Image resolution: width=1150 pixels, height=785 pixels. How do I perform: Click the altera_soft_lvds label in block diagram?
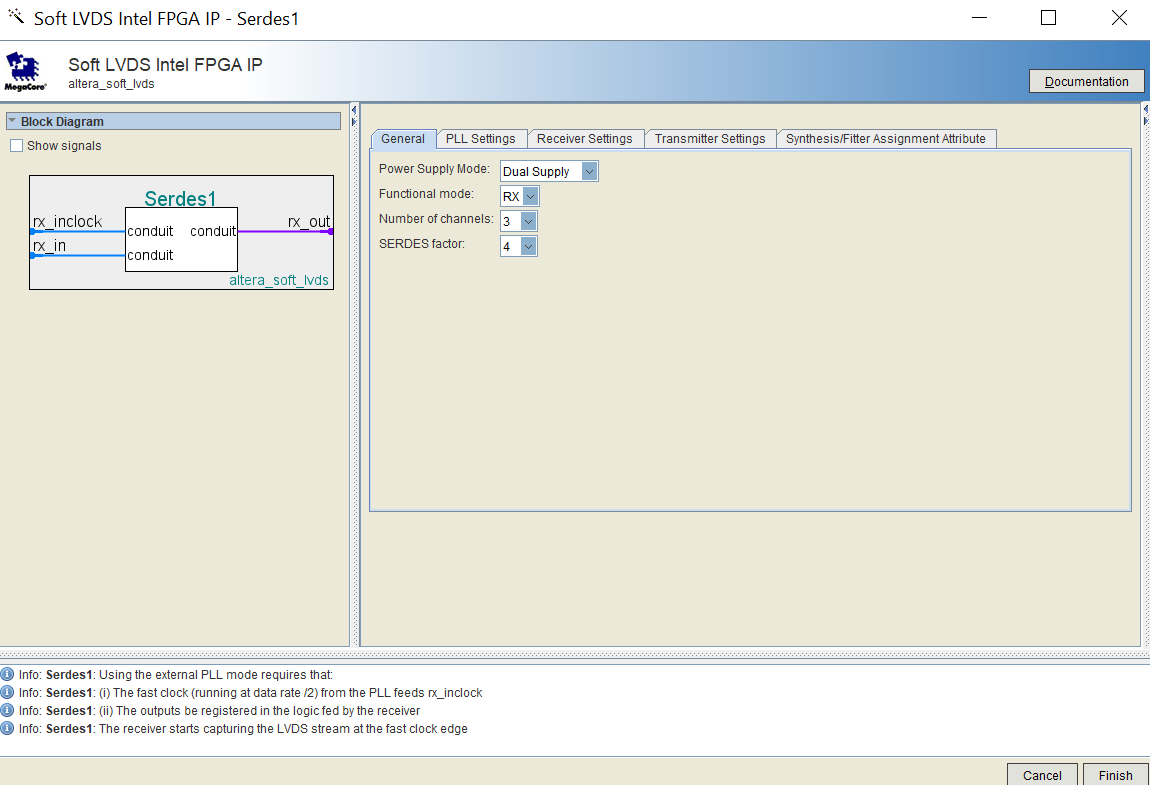pos(279,280)
